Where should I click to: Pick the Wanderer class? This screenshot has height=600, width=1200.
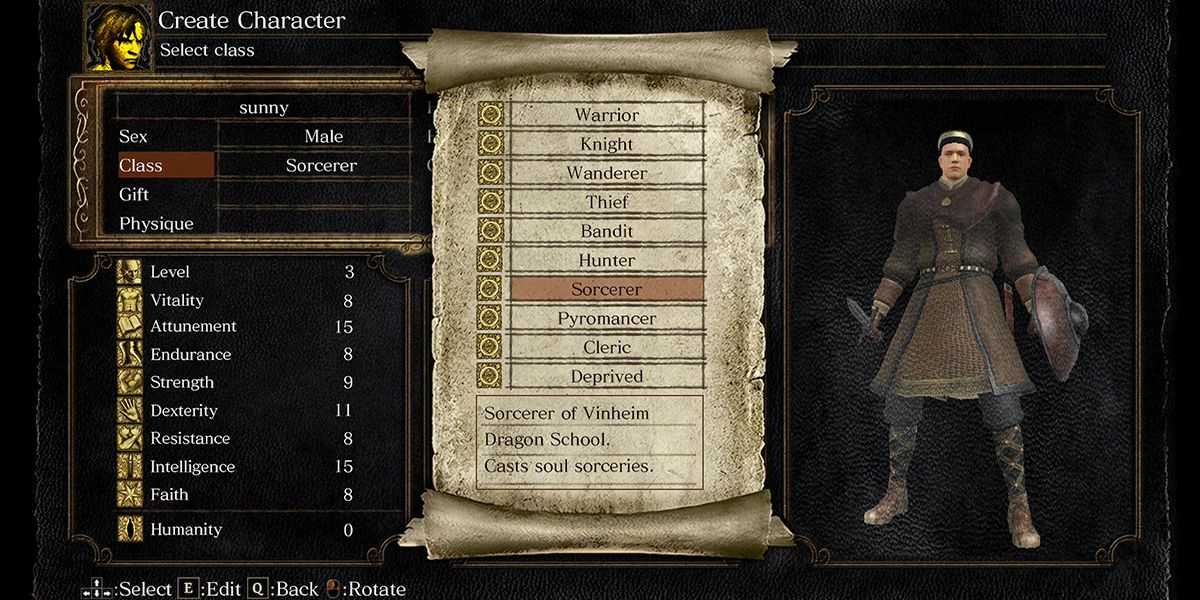click(607, 173)
